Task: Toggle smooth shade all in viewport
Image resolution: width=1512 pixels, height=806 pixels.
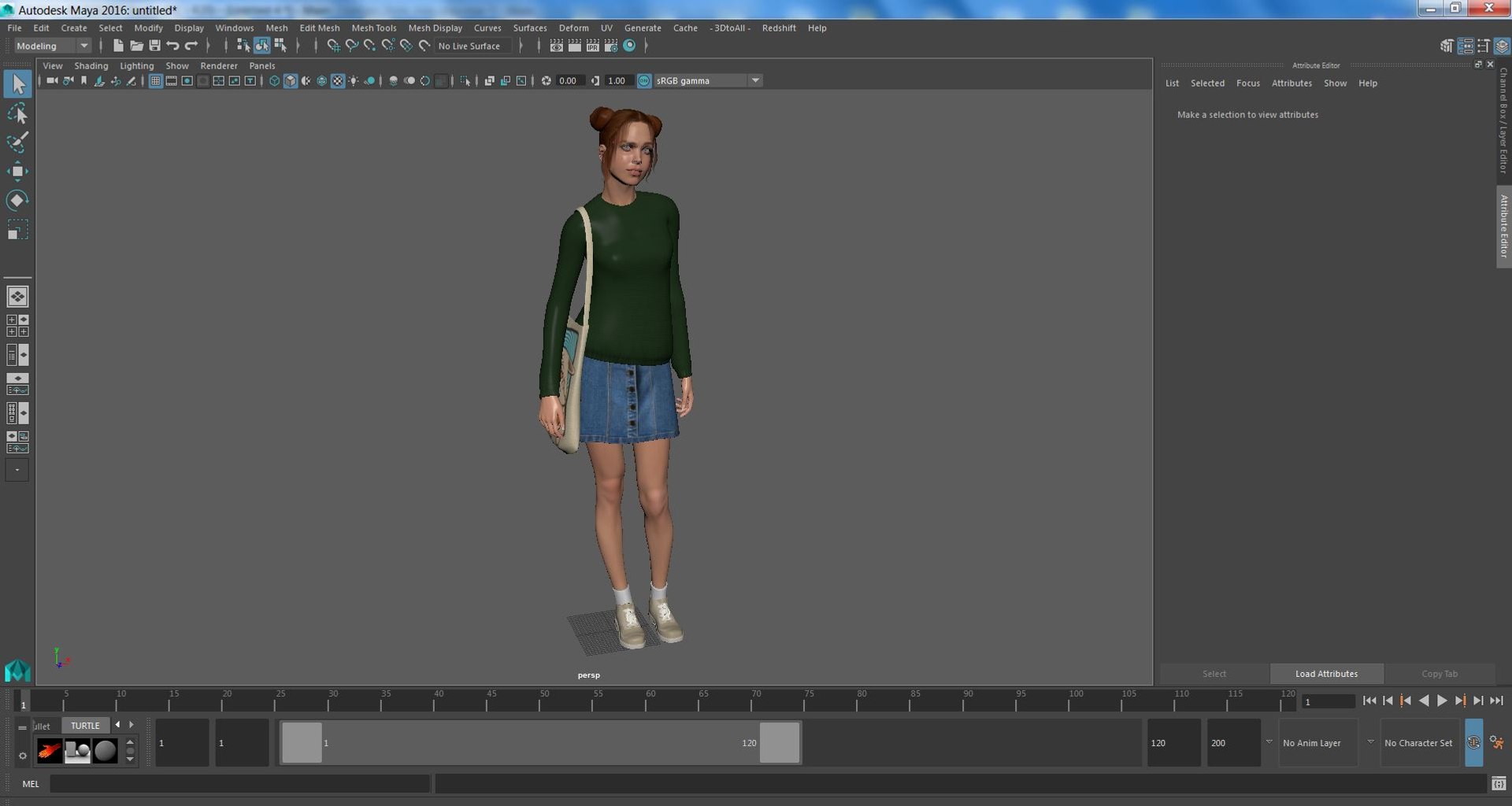Action: tap(291, 80)
